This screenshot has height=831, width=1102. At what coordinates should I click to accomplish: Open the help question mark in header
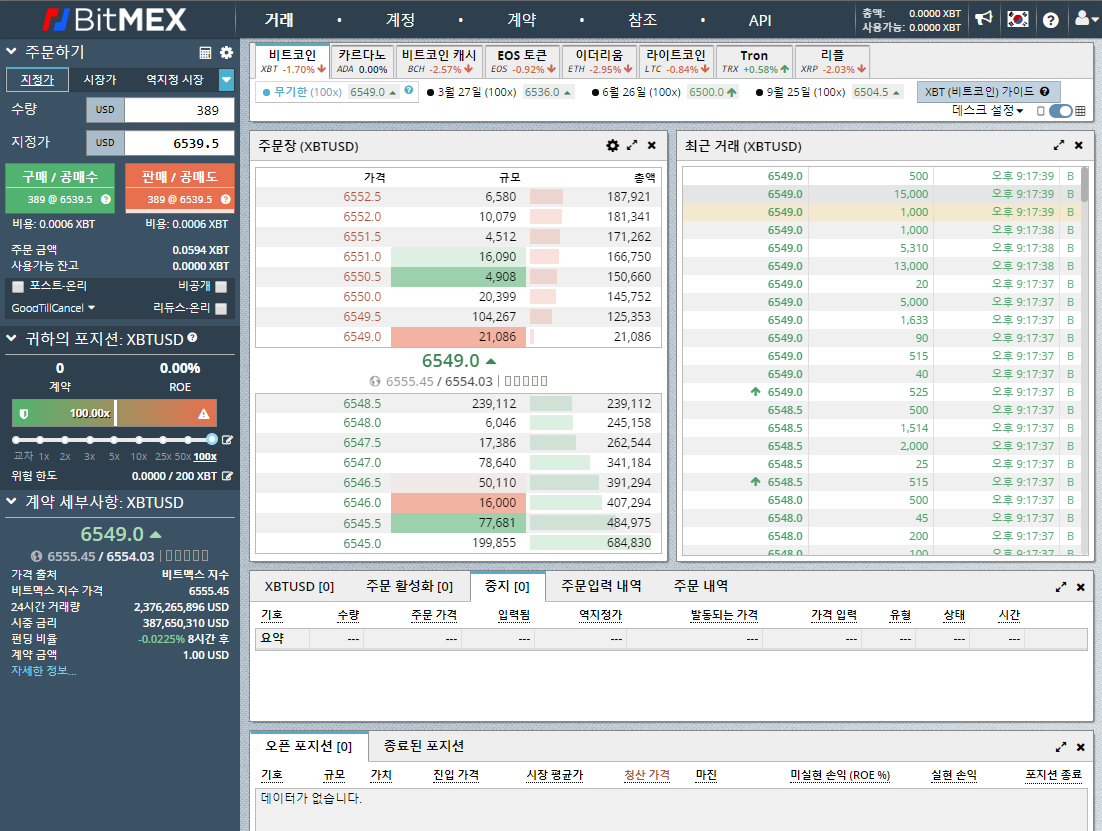point(1051,20)
